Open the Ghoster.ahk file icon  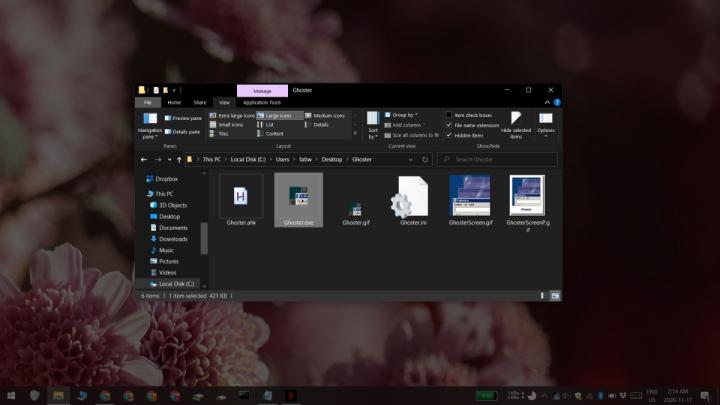point(241,196)
